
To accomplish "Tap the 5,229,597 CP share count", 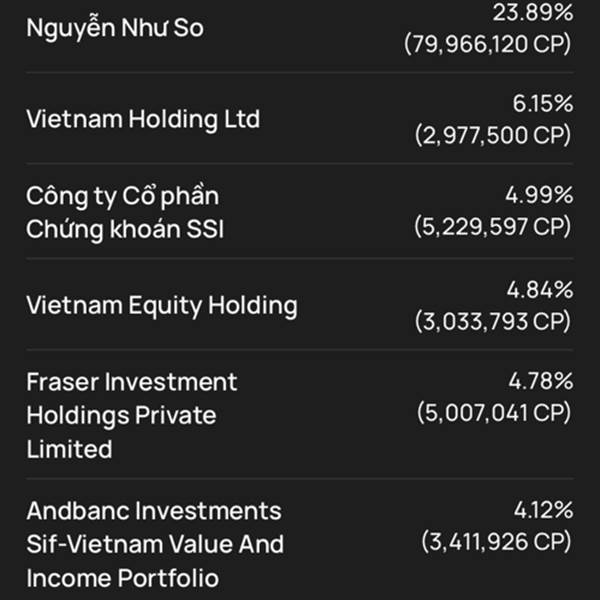I will point(493,227).
